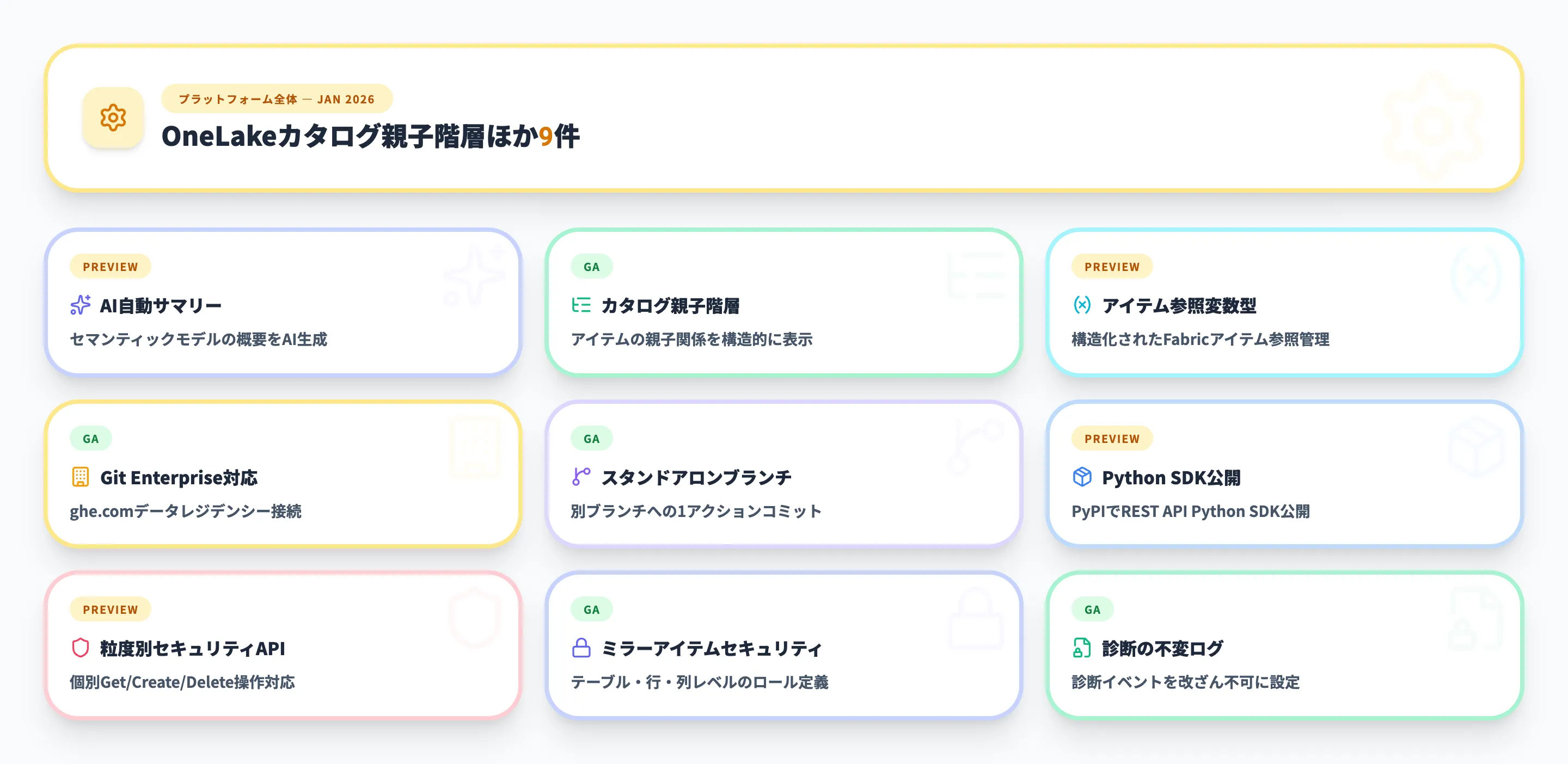Toggle the PREVIEW badge on AI自動サマリー
The width and height of the screenshot is (1568, 764).
110,267
